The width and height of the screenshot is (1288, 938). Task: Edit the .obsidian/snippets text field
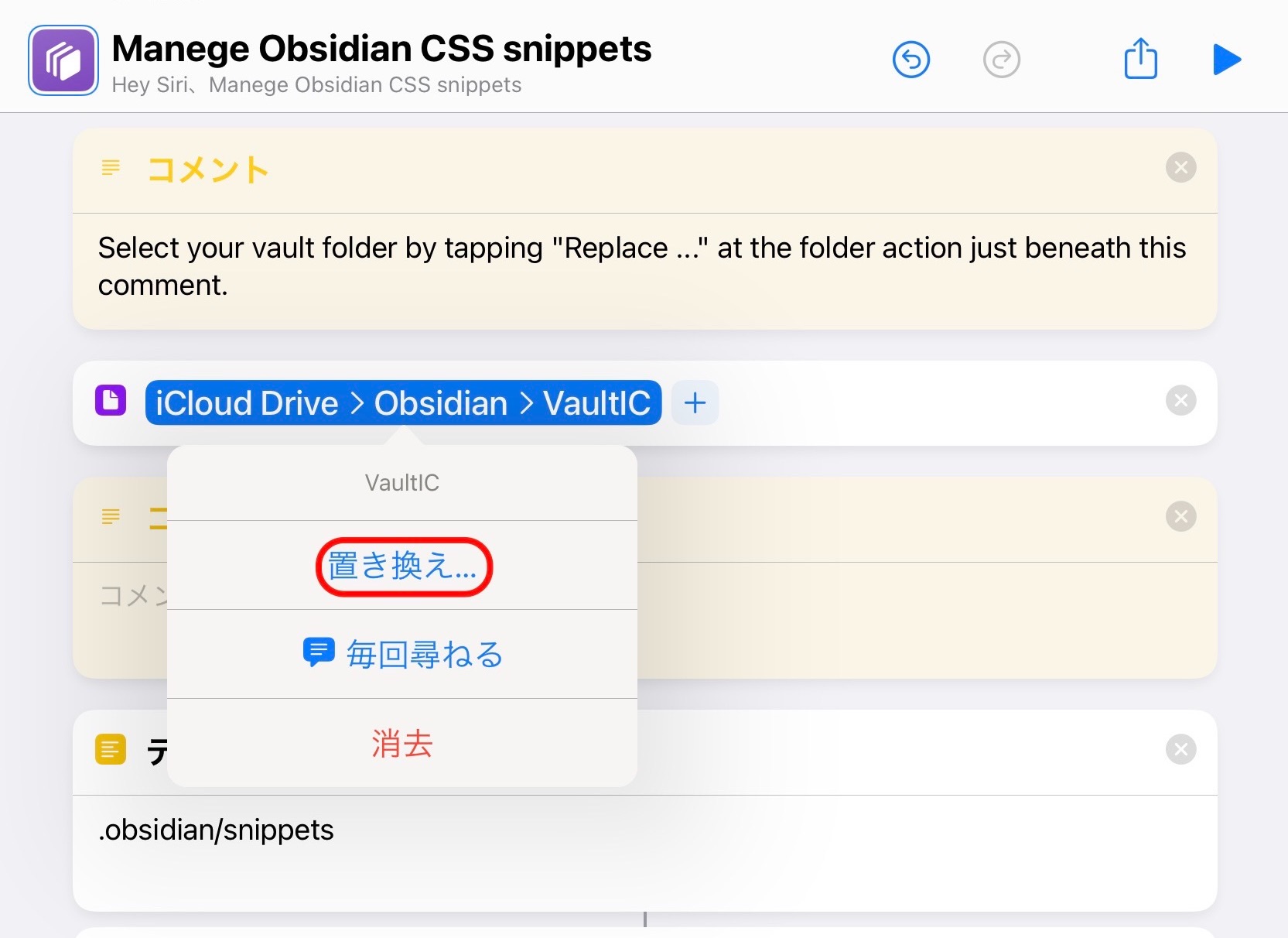tap(217, 830)
